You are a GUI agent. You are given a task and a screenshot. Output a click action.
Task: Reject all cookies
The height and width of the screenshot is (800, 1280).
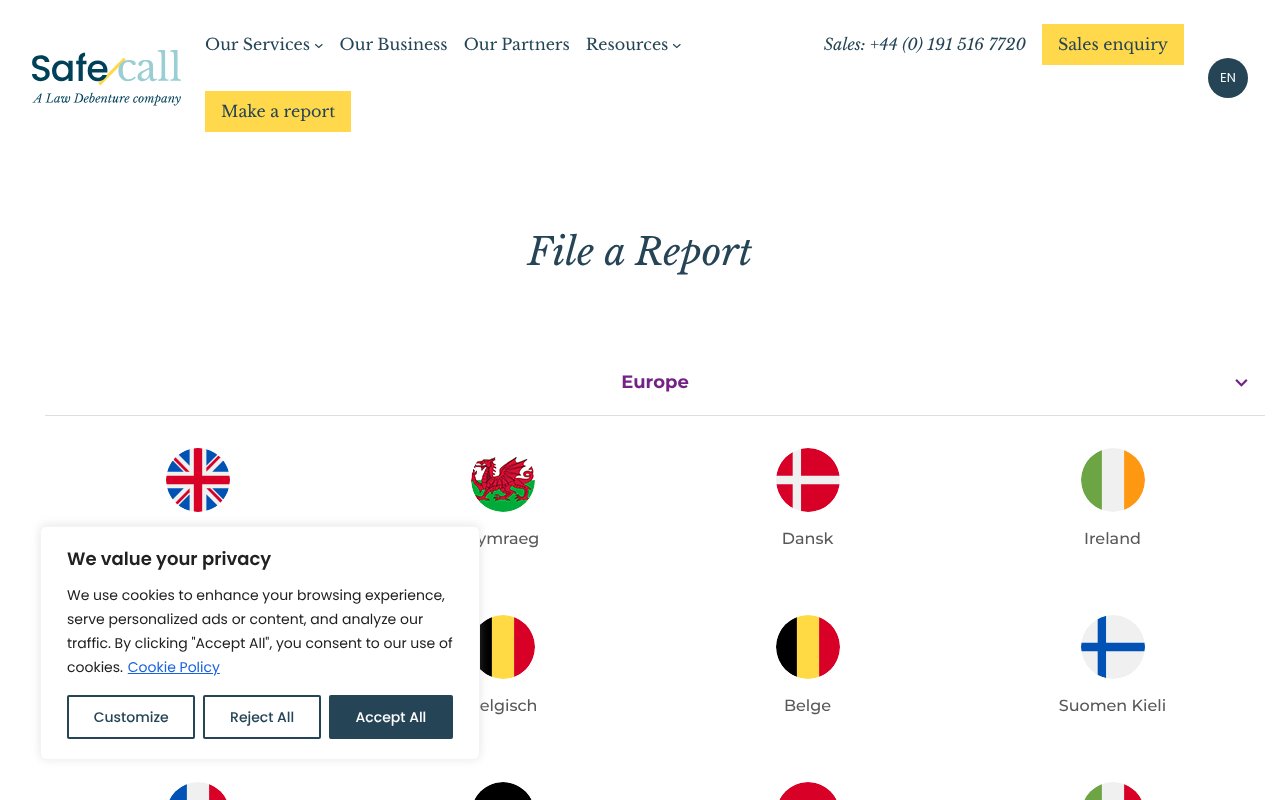(262, 717)
